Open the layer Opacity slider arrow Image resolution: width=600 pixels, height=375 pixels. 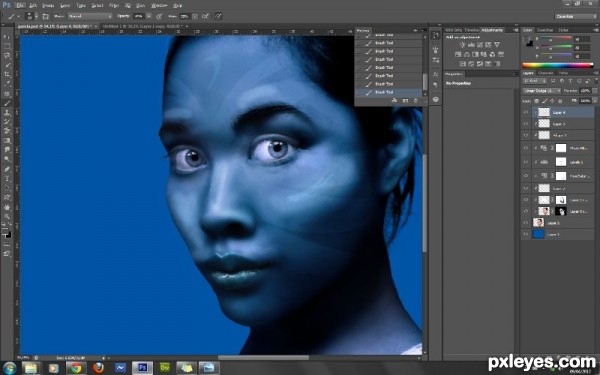pos(594,91)
